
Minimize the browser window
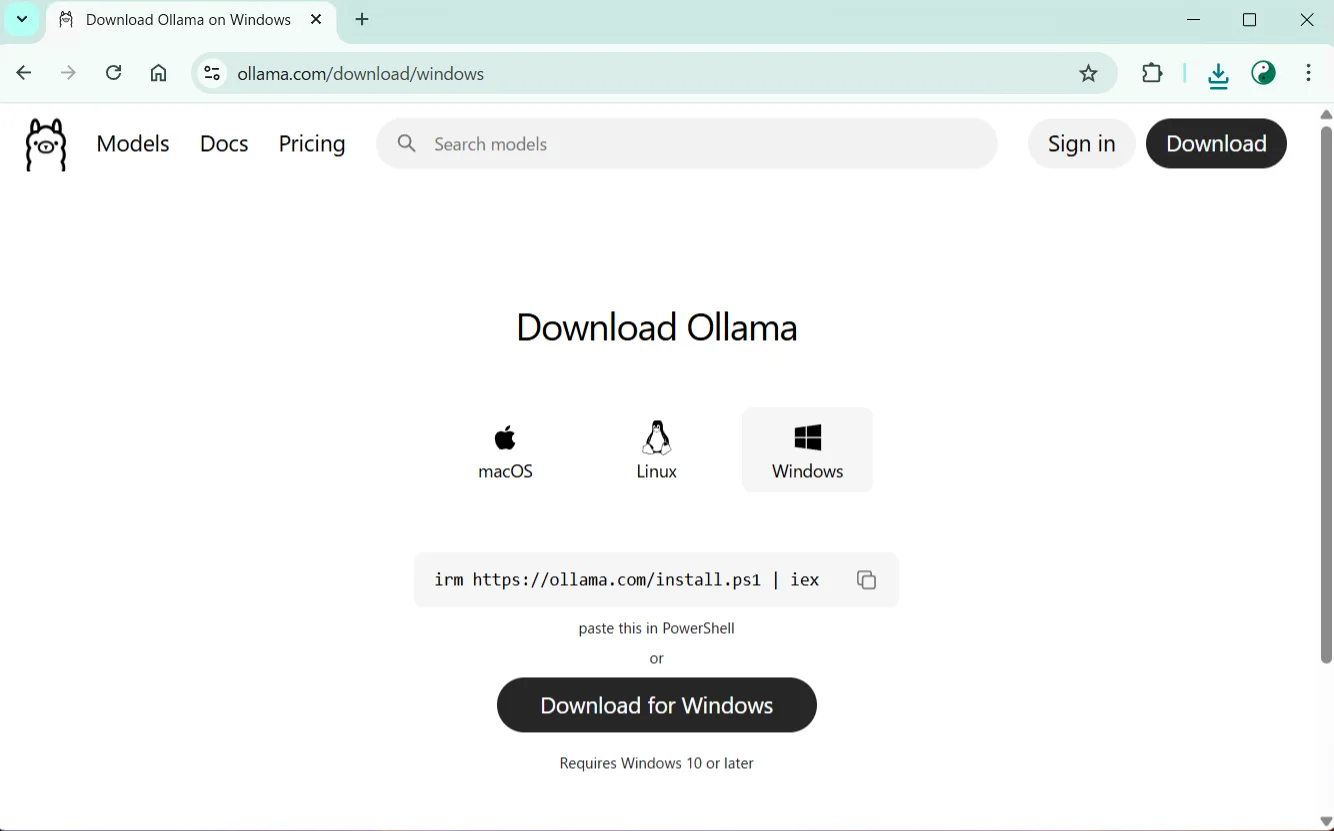pos(1193,20)
